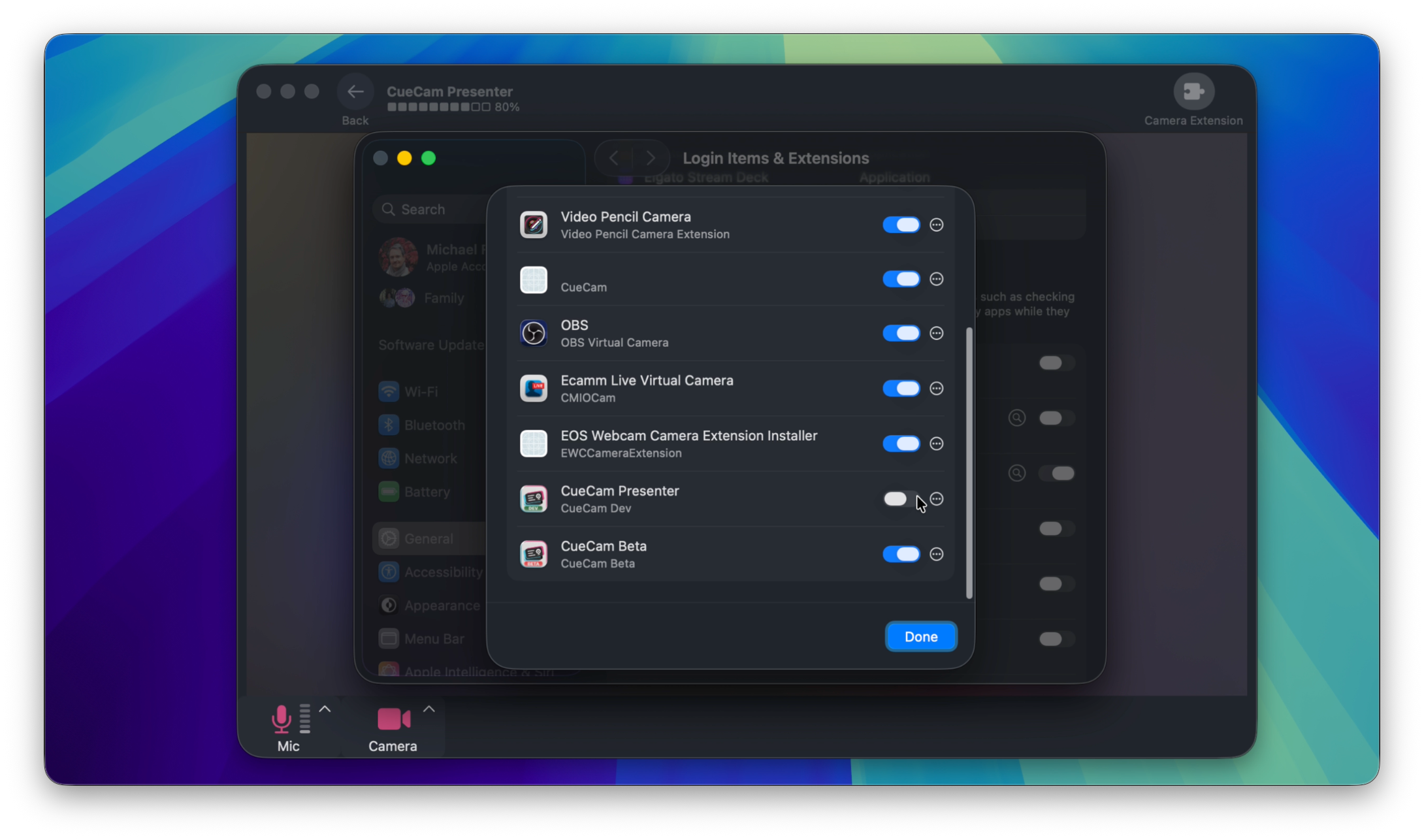Open the Camera Extension toolbar icon

1193,91
